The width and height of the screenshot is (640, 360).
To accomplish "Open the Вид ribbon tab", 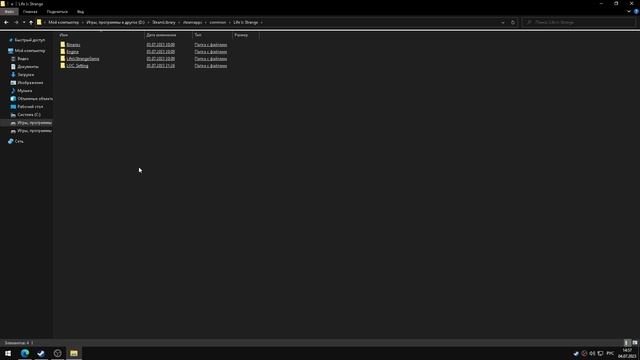I will [80, 12].
